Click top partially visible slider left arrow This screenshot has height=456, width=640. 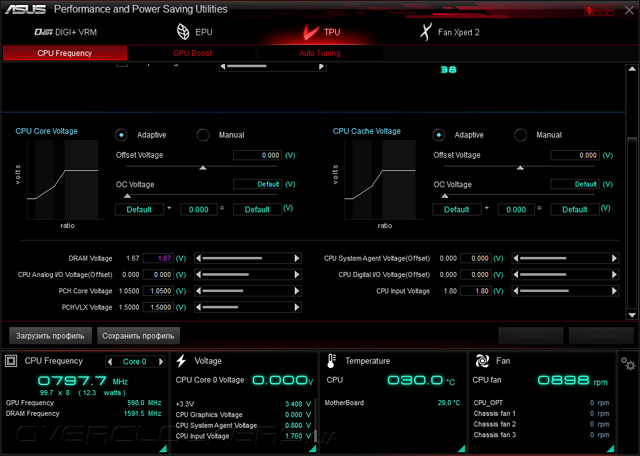coord(223,67)
